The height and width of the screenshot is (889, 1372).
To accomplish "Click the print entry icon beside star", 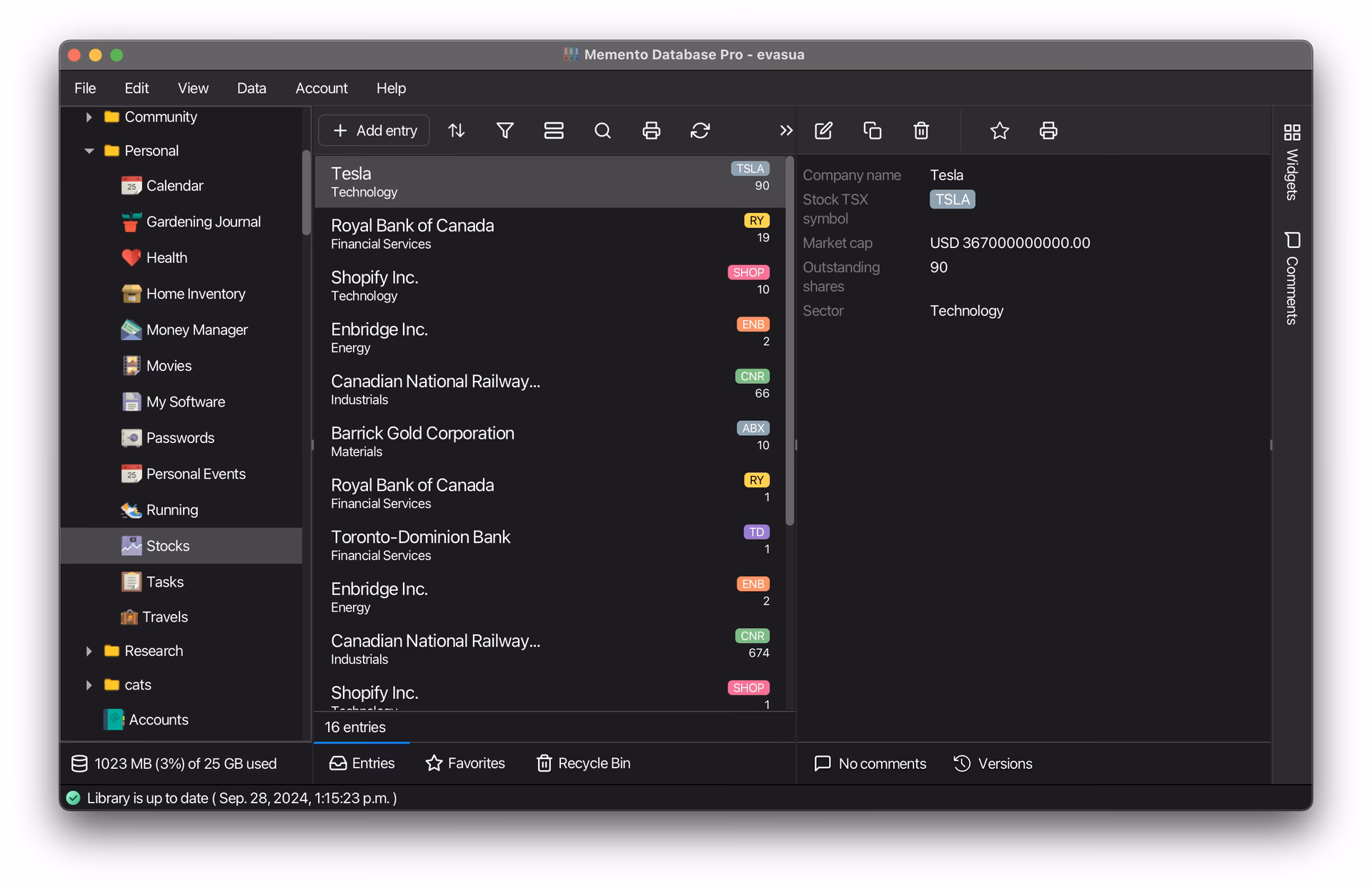I will tap(1048, 131).
